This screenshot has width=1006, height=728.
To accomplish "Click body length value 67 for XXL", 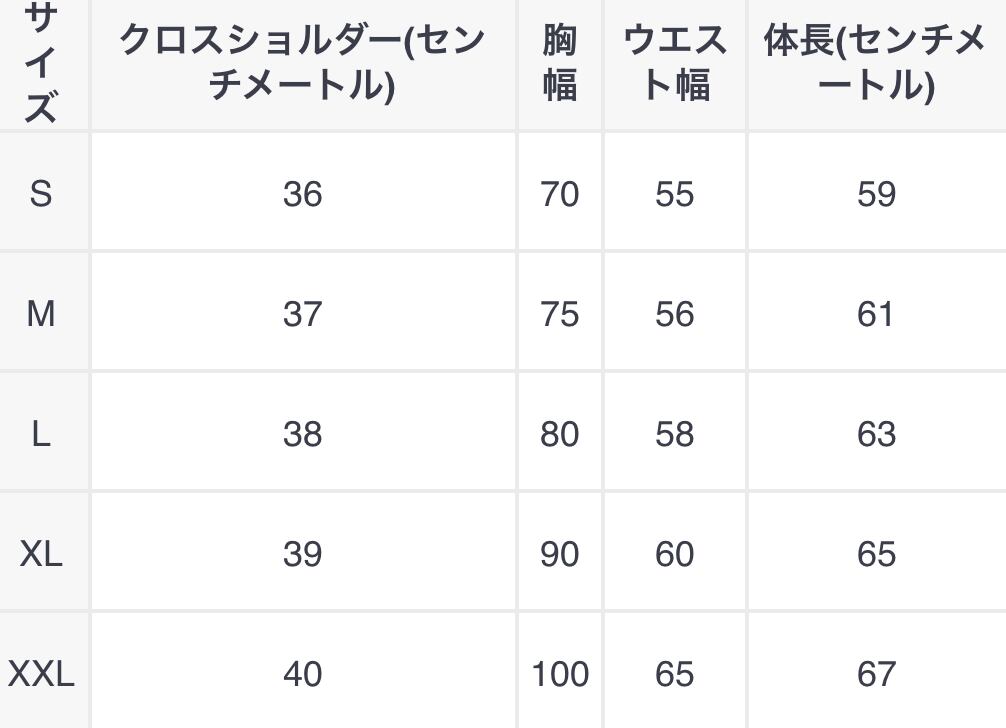I will tap(875, 673).
